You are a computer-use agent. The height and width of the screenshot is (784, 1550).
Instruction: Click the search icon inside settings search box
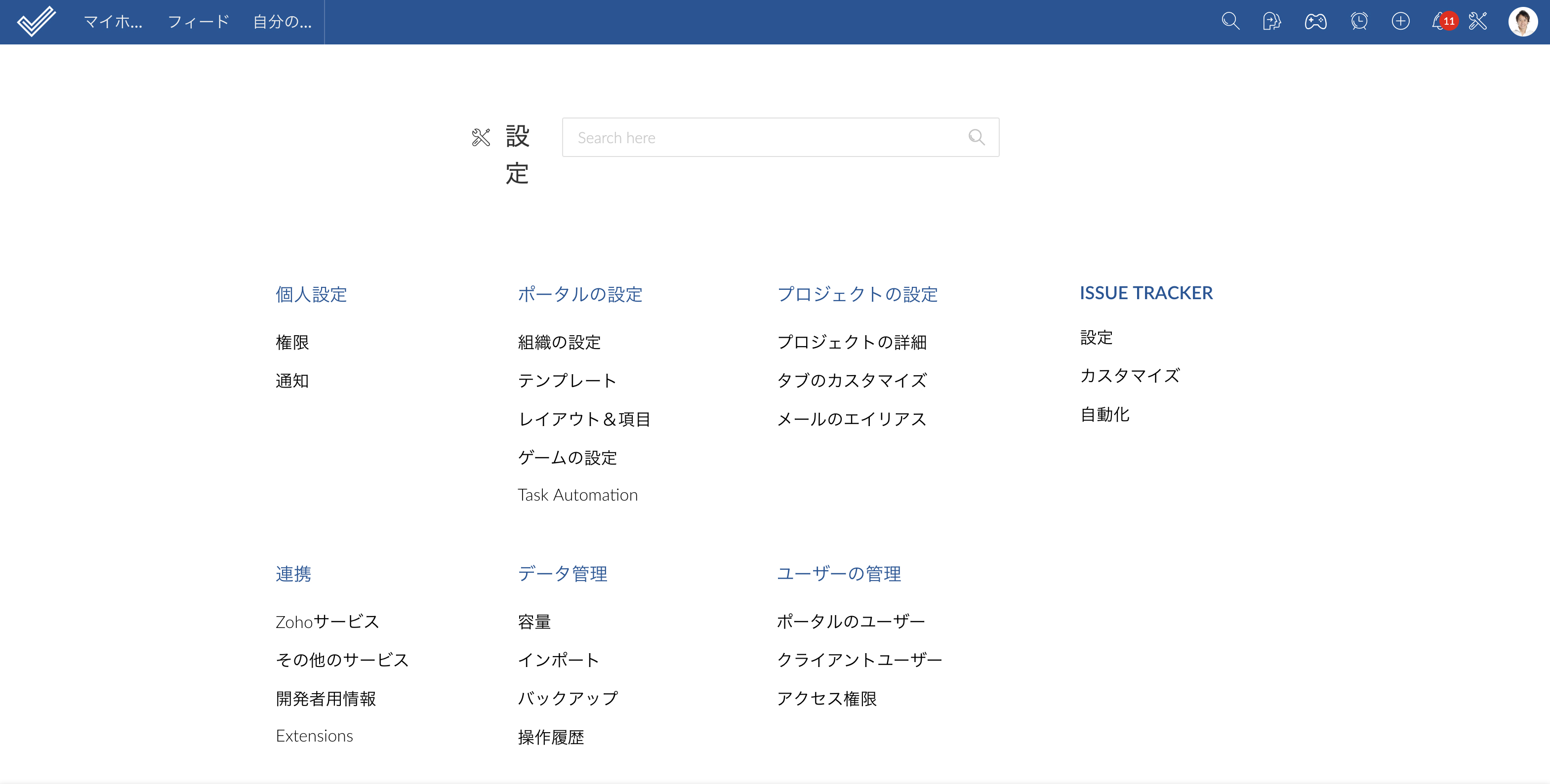[976, 138]
